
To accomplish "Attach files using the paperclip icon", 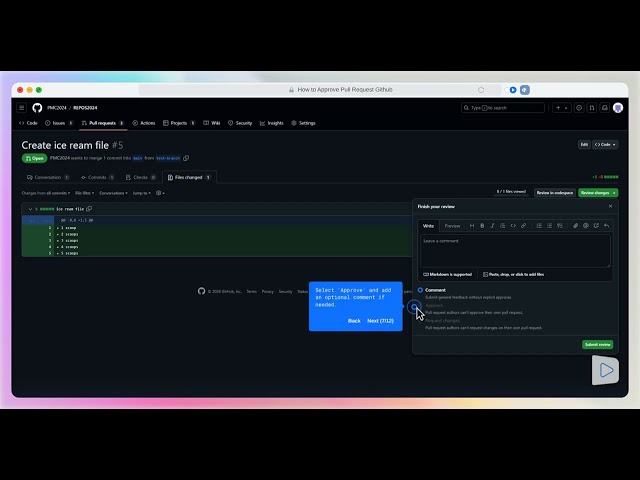I will (576, 226).
